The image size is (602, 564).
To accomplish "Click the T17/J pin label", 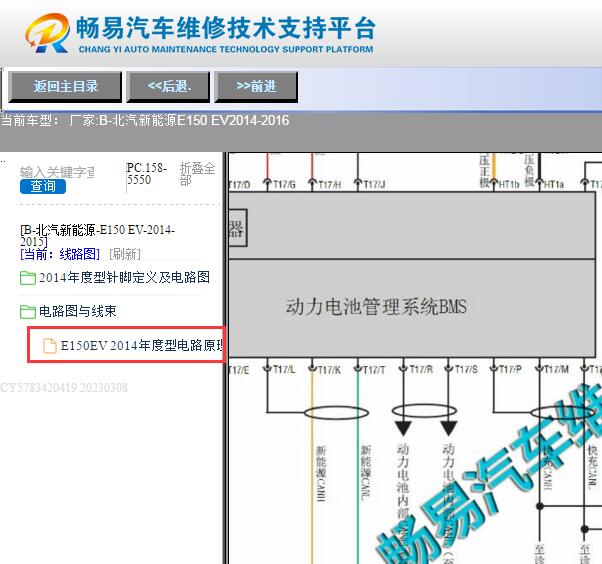I will pos(374,185).
